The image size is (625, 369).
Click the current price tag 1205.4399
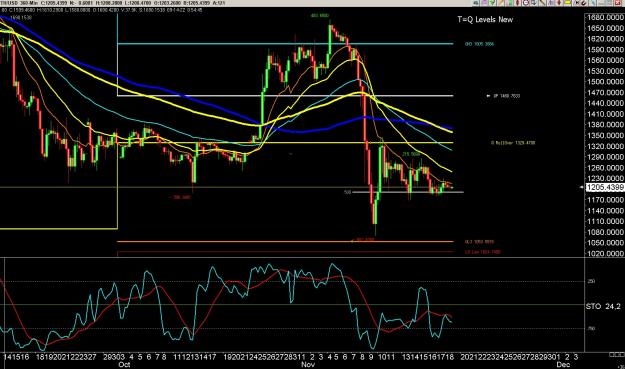[x=604, y=187]
